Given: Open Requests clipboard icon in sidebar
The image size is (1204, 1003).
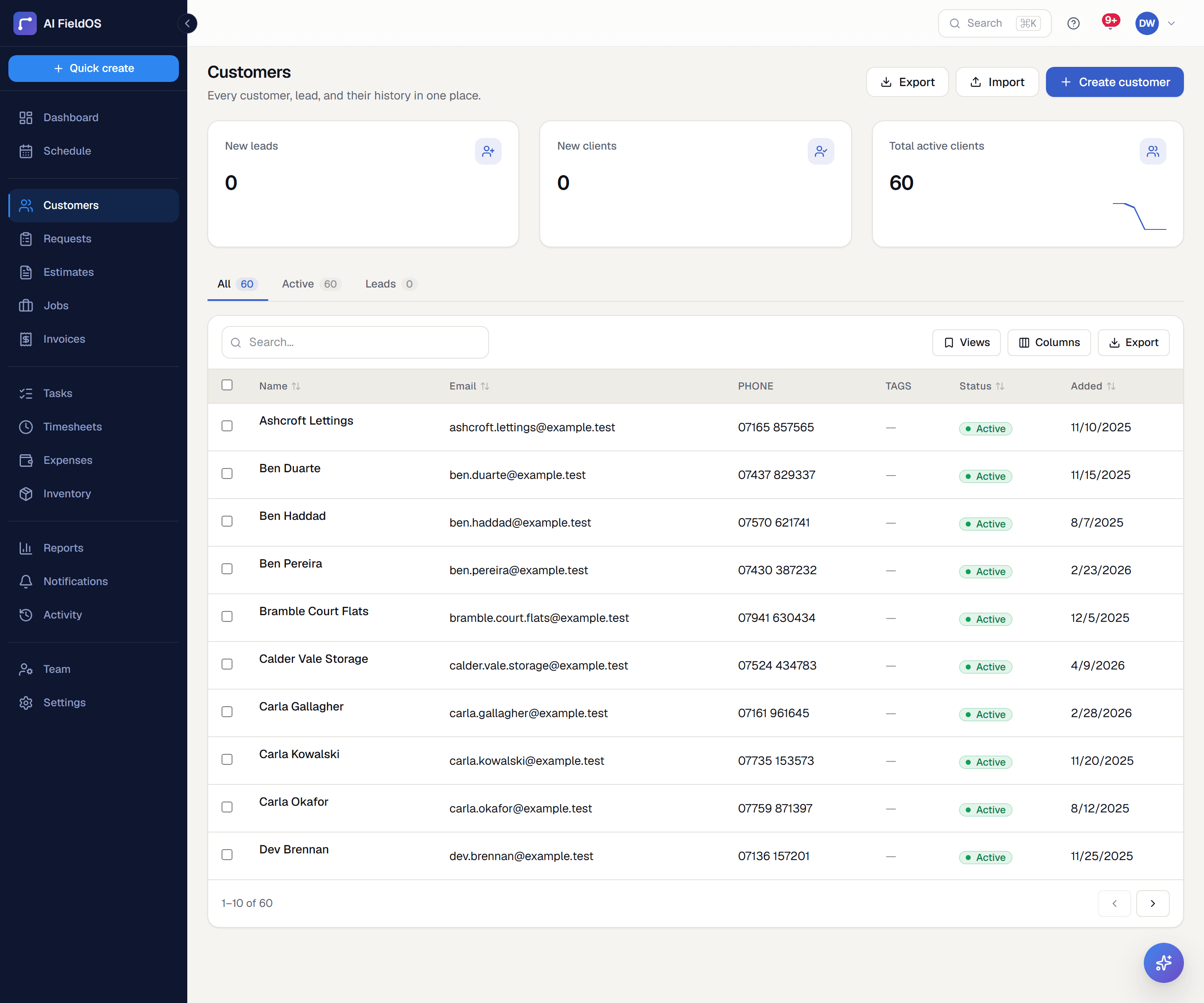Looking at the screenshot, I should pos(26,239).
